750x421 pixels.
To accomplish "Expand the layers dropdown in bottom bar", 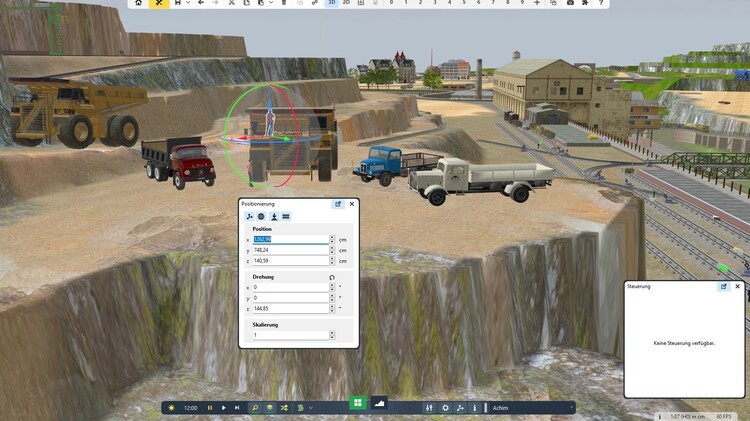I will pos(311,408).
